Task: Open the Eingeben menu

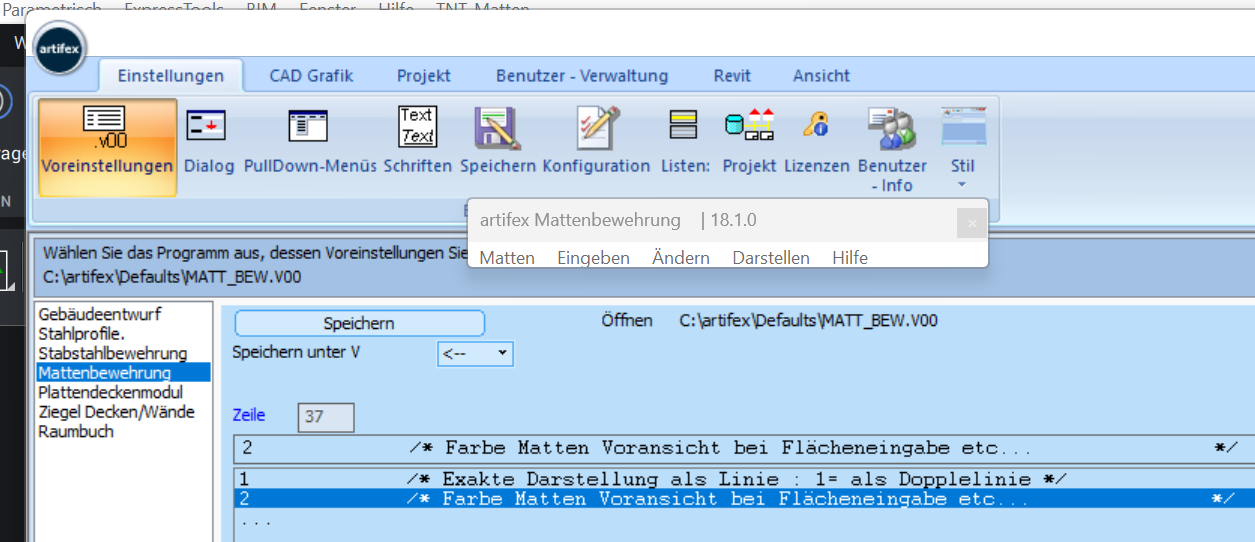Action: [x=593, y=258]
